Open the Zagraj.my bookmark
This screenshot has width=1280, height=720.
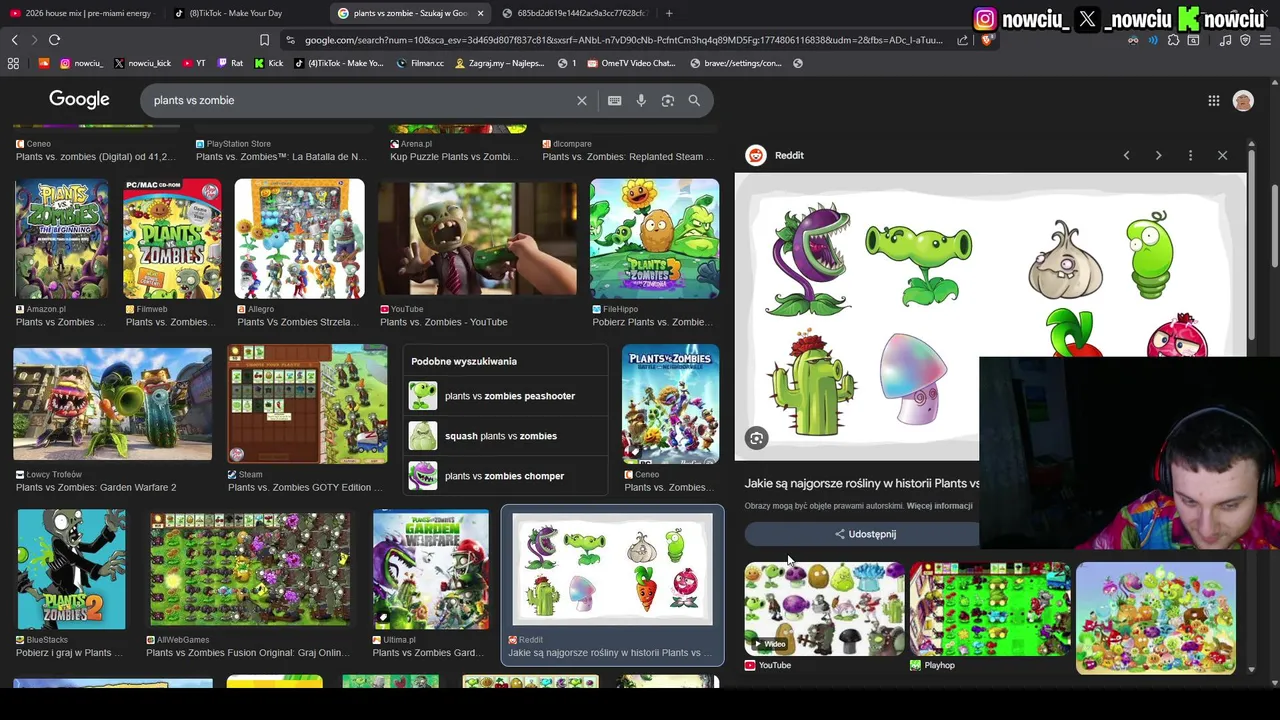click(500, 63)
